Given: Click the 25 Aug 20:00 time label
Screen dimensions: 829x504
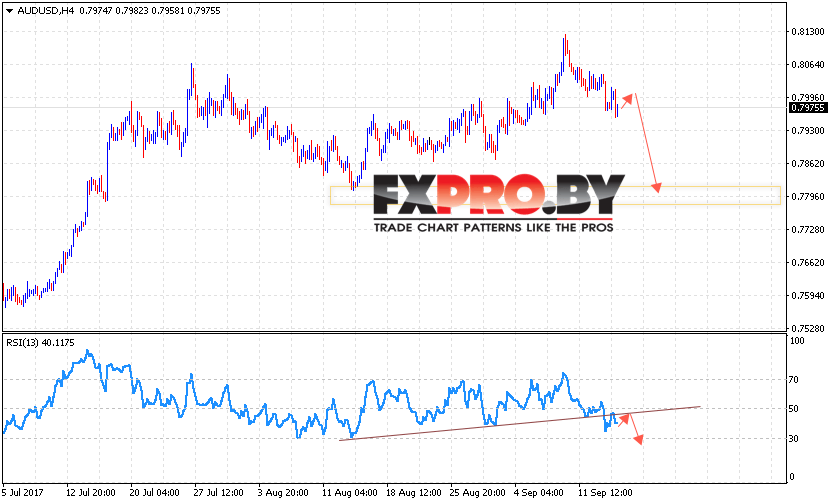Looking at the screenshot, I should 477,492.
